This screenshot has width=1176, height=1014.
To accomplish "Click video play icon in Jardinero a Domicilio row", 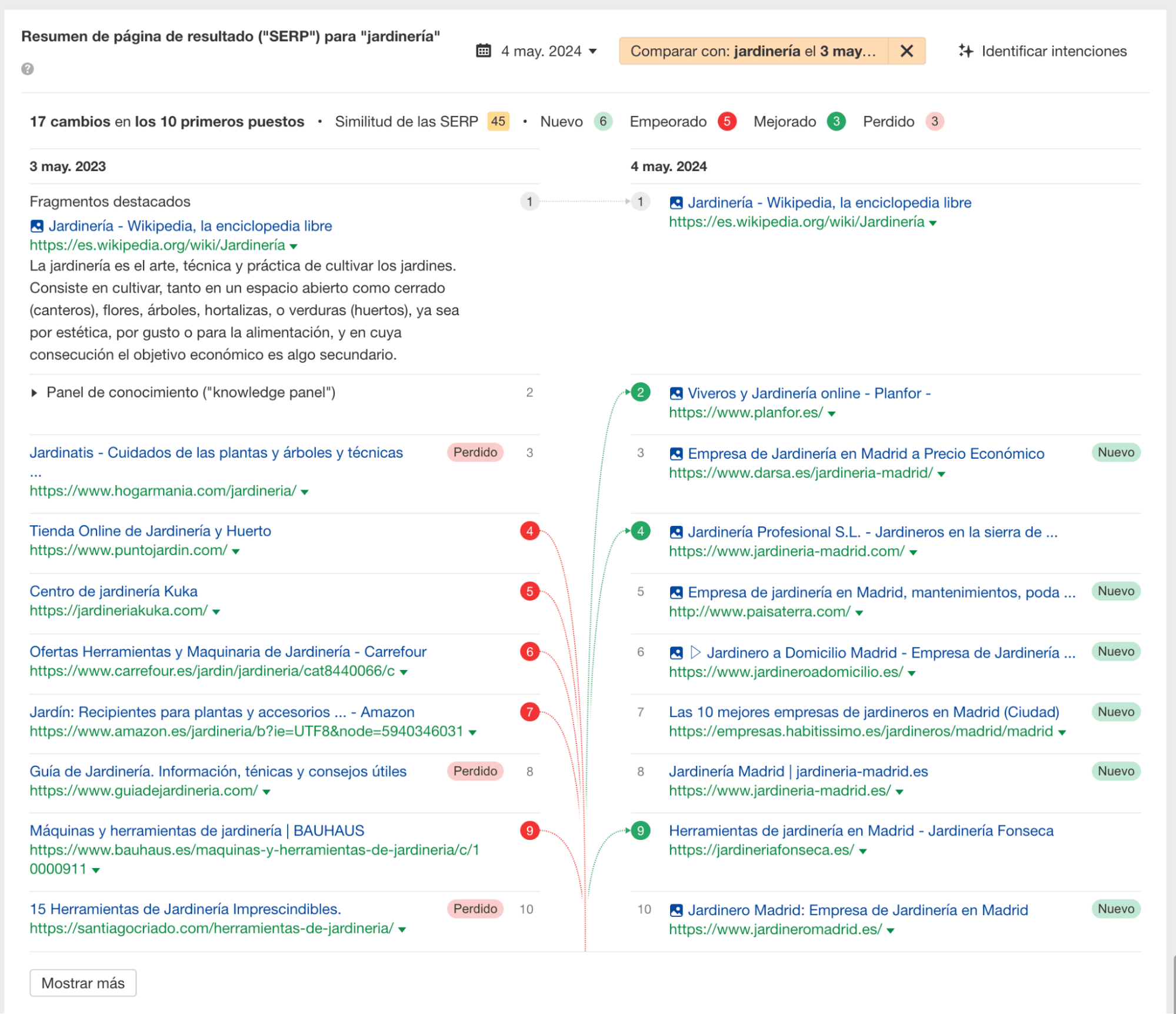I will tap(695, 653).
